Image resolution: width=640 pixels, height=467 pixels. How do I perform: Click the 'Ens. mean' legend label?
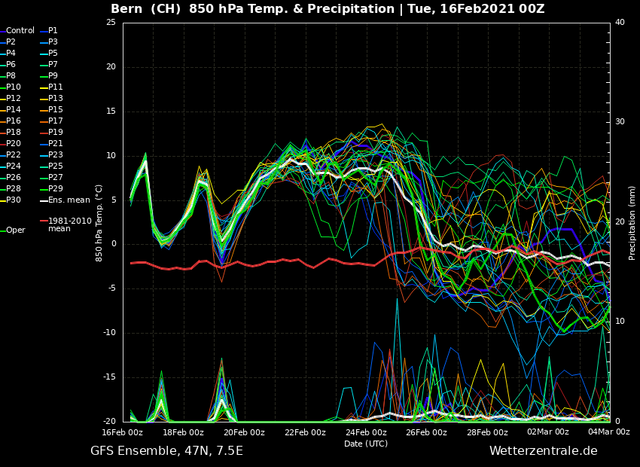69,200
